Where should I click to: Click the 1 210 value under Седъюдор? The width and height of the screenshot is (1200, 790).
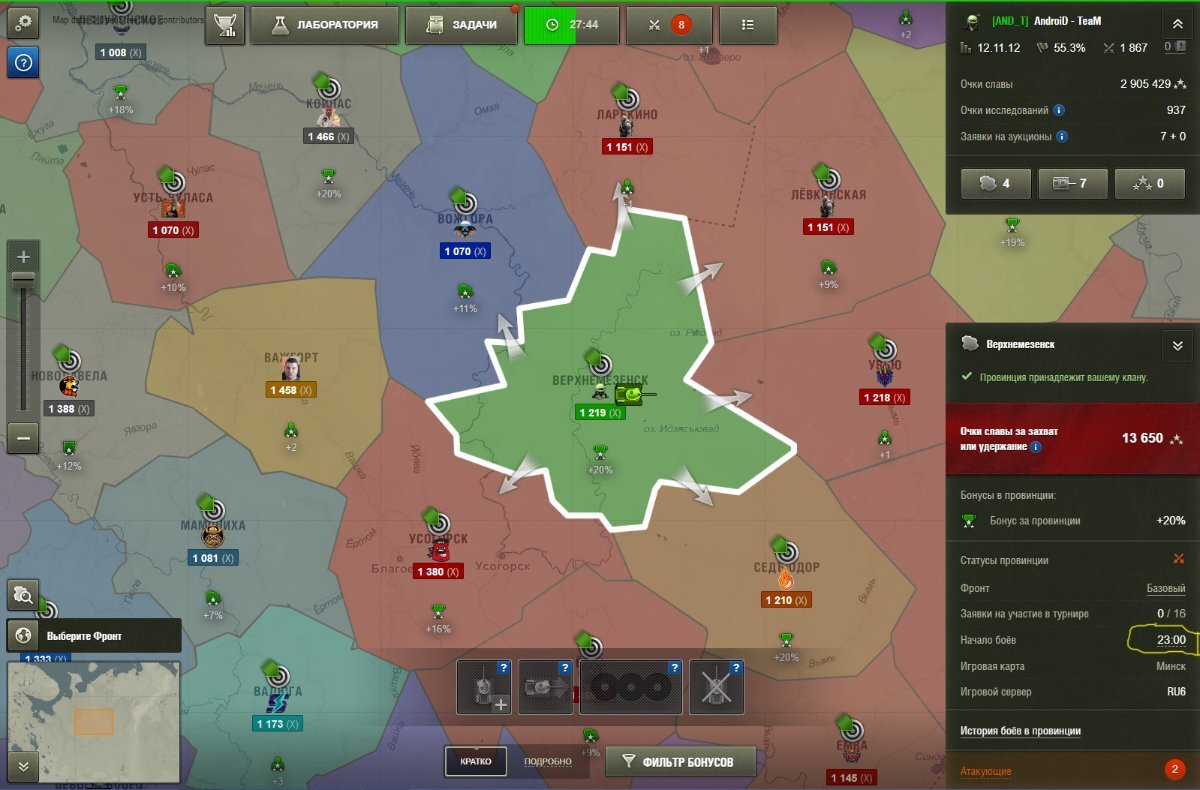tap(786, 600)
